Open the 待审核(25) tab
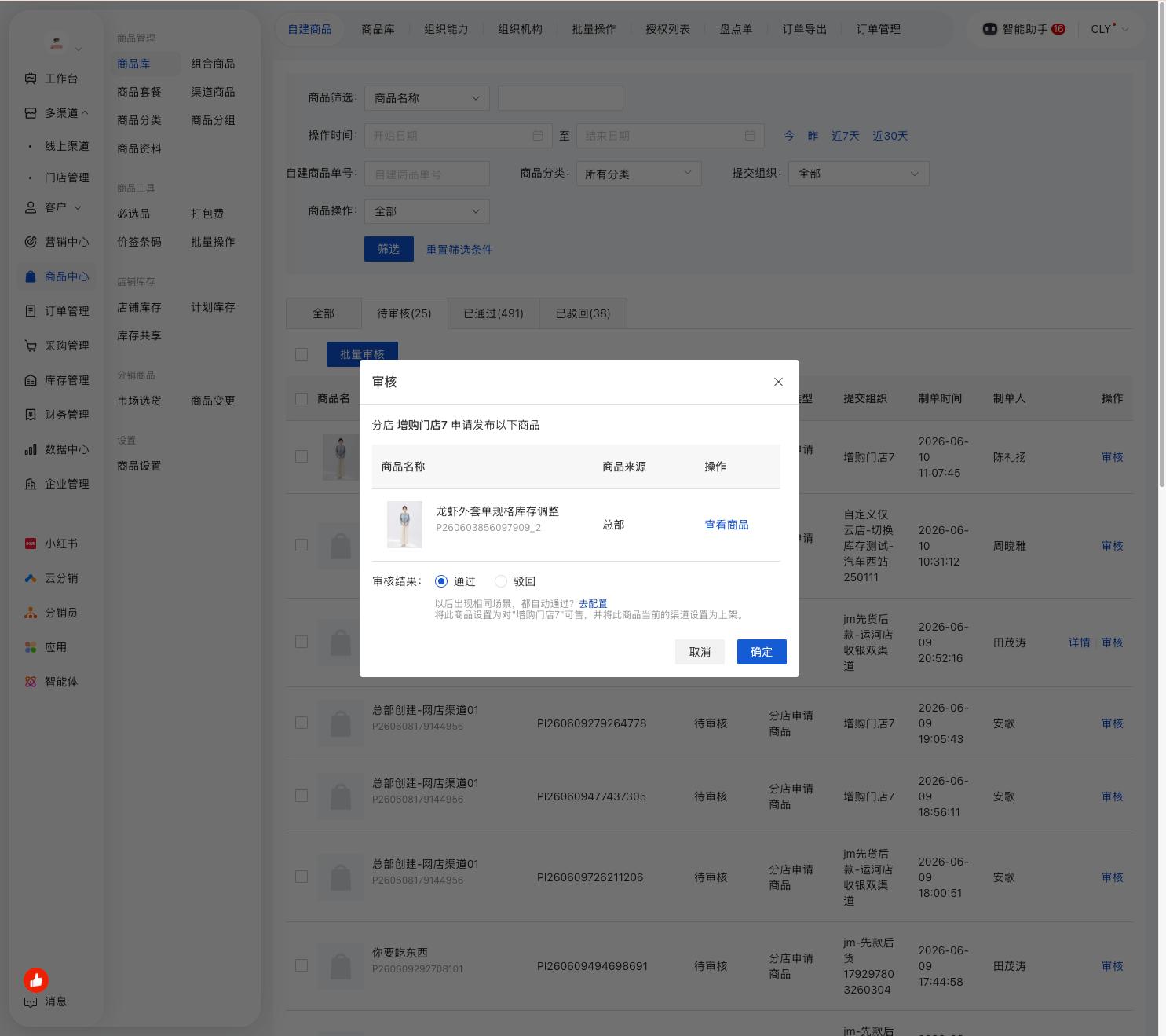This screenshot has width=1166, height=1036. pyautogui.click(x=404, y=313)
